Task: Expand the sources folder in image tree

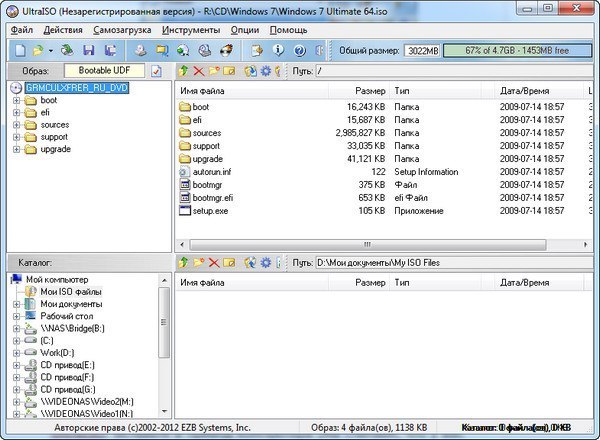Action: click(17, 125)
